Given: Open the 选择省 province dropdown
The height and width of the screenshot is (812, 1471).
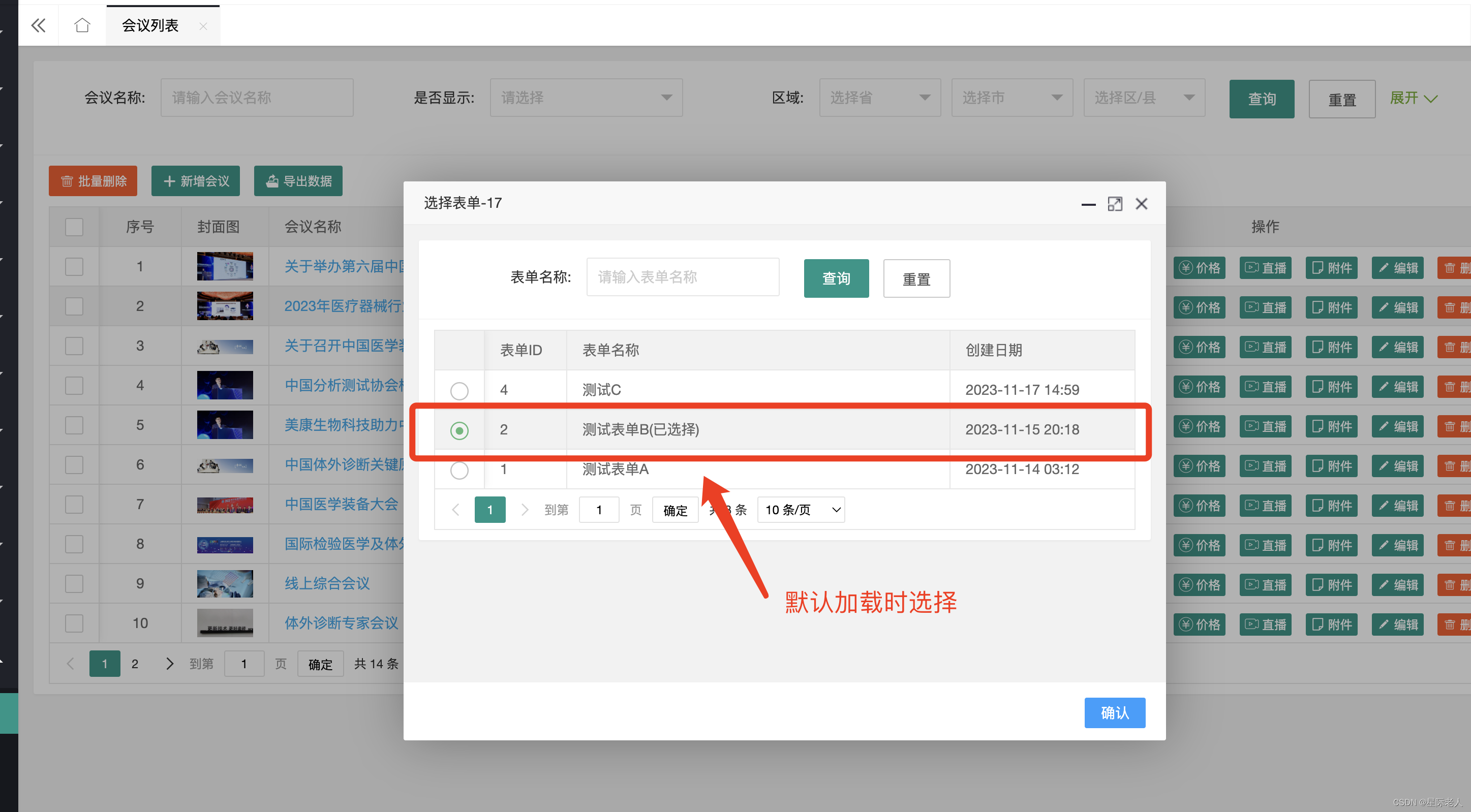Looking at the screenshot, I should (x=879, y=97).
